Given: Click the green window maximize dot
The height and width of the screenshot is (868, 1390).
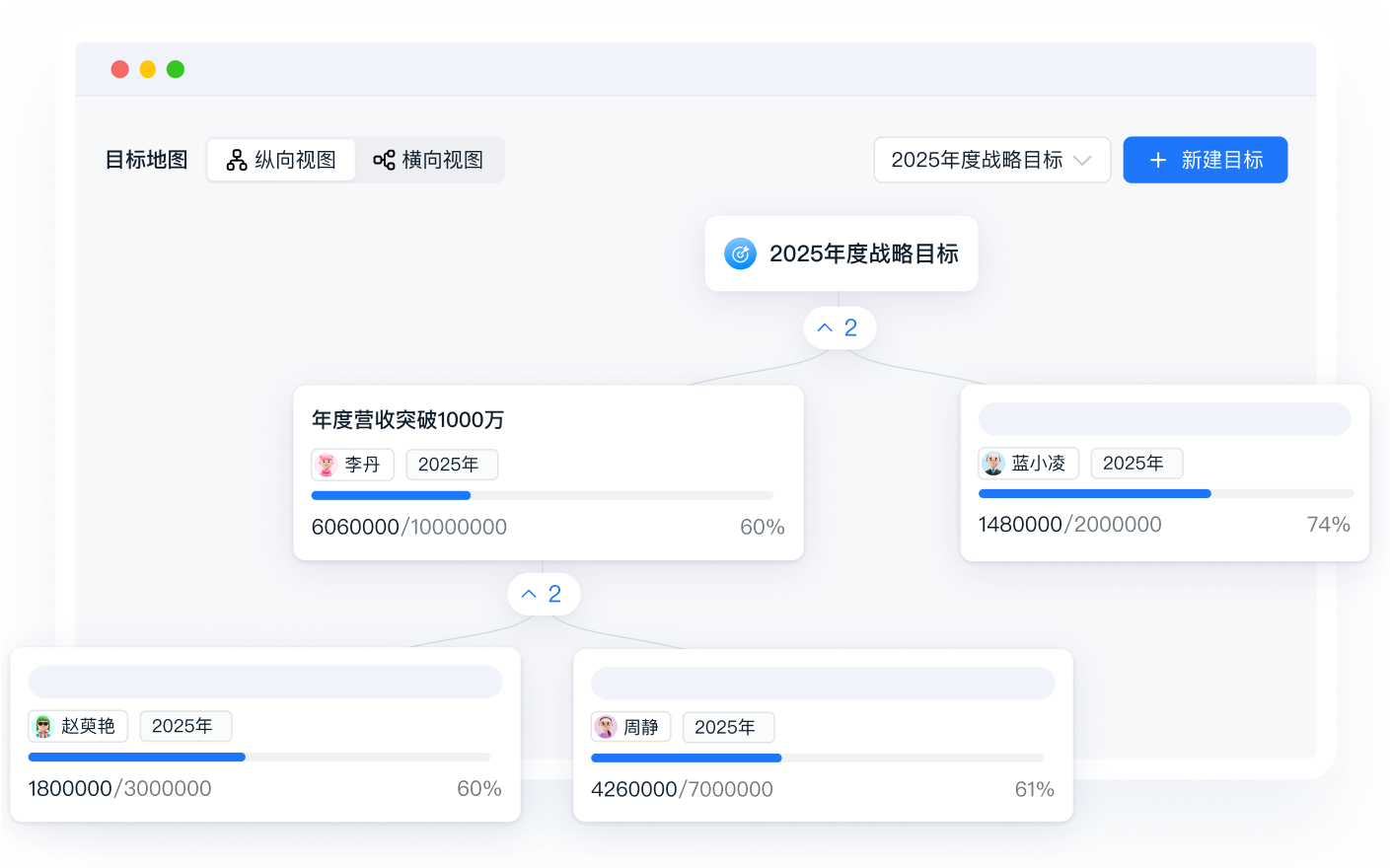Looking at the screenshot, I should [176, 69].
